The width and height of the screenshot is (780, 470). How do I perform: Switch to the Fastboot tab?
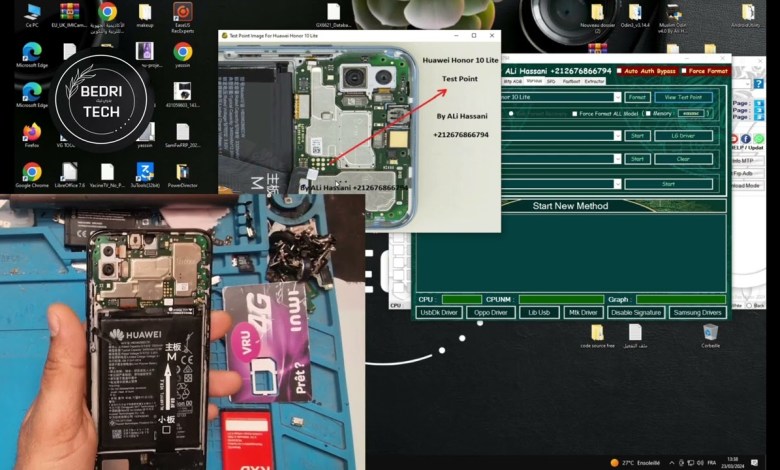[x=571, y=81]
